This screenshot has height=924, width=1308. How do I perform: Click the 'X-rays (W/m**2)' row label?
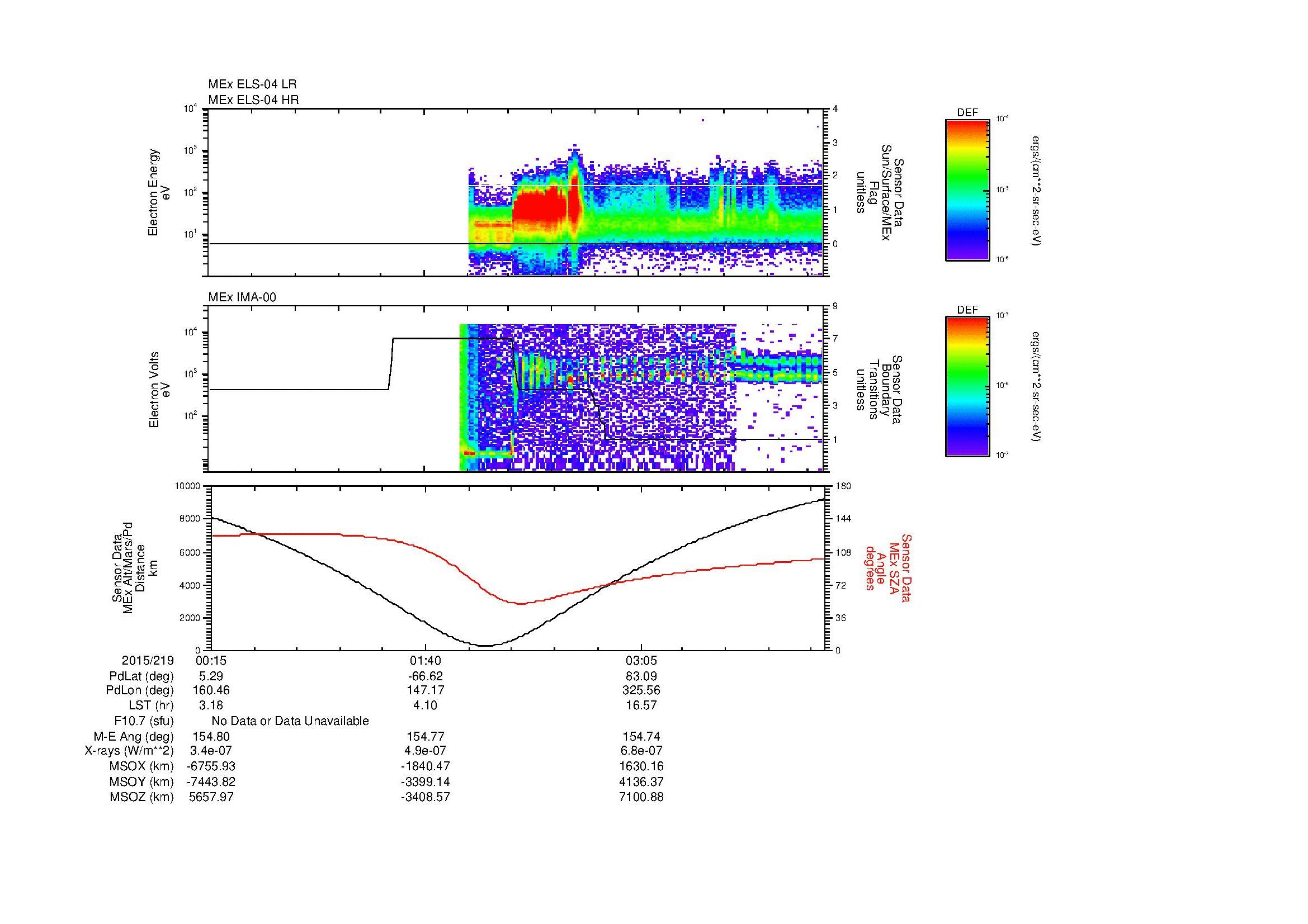click(129, 751)
